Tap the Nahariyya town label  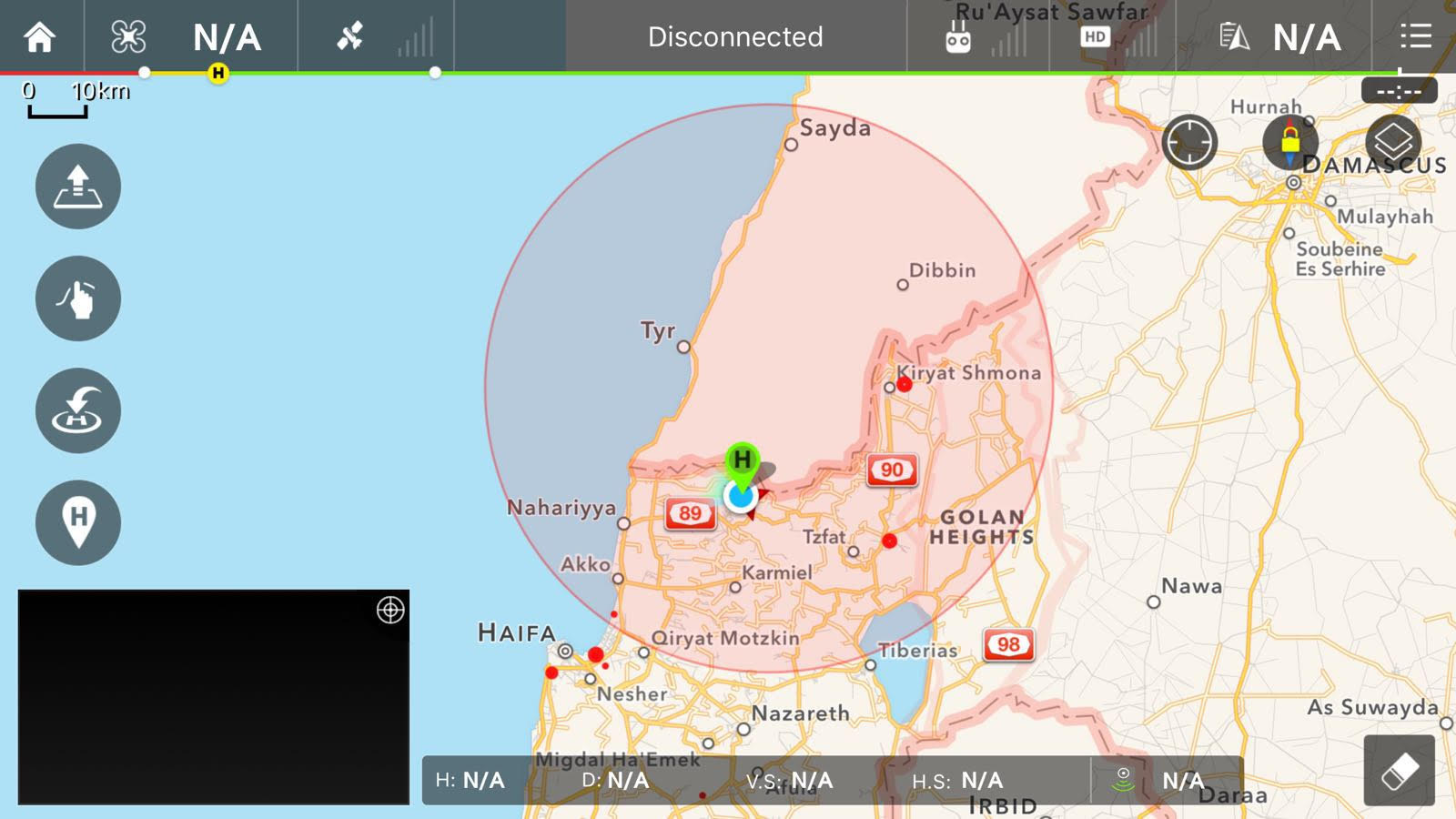[561, 507]
